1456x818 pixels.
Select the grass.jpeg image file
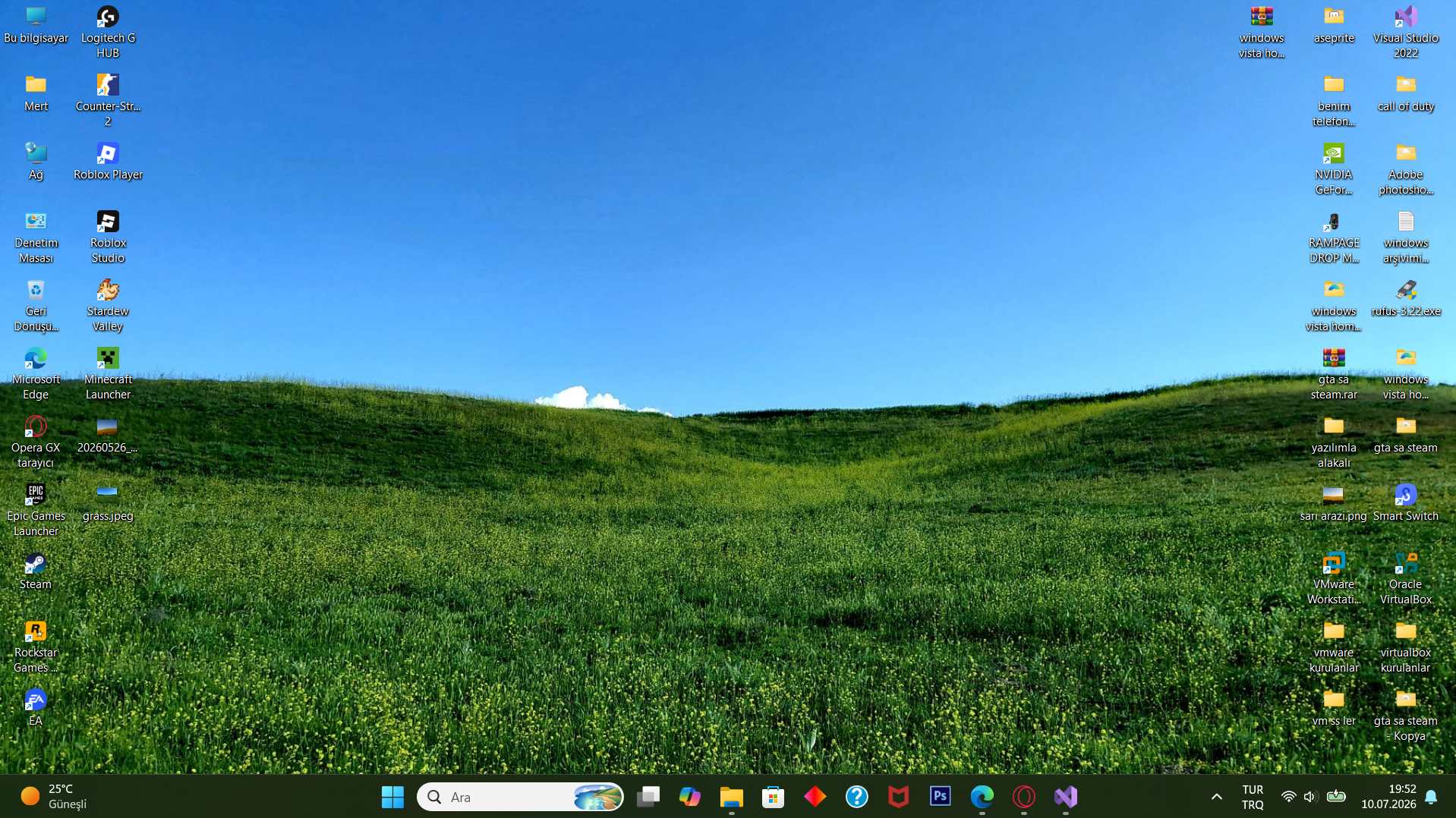(x=108, y=504)
